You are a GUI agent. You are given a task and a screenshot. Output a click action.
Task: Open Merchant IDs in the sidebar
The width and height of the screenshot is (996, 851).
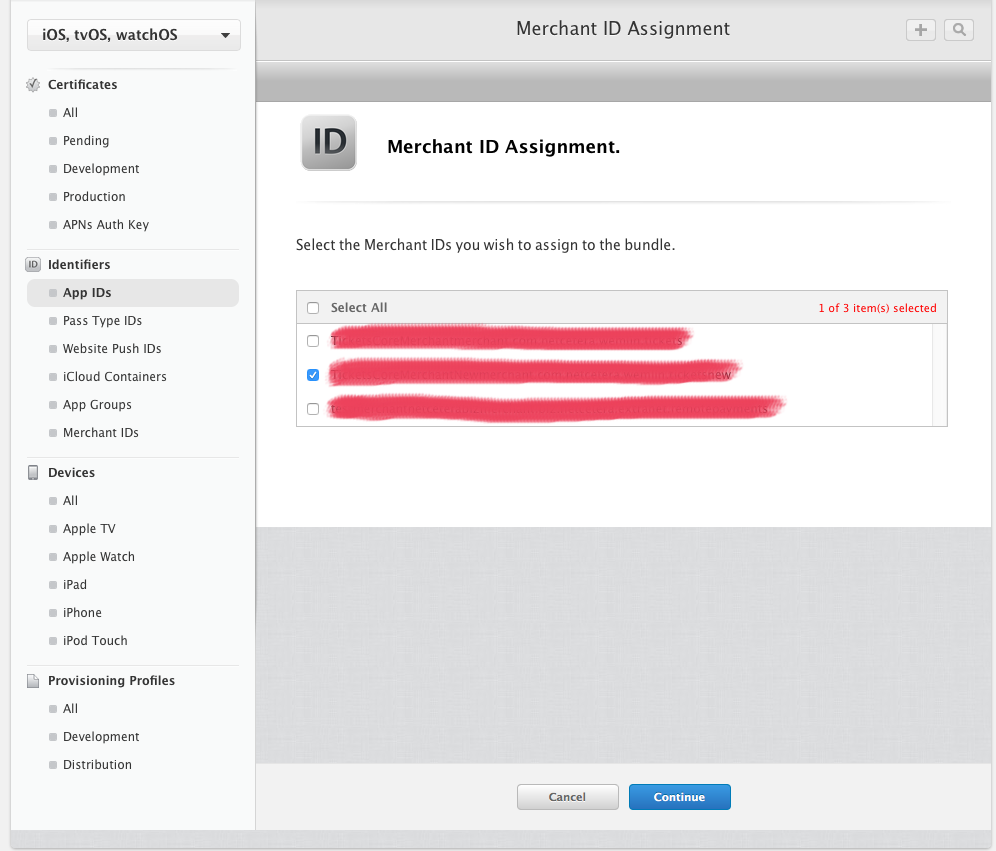[100, 433]
